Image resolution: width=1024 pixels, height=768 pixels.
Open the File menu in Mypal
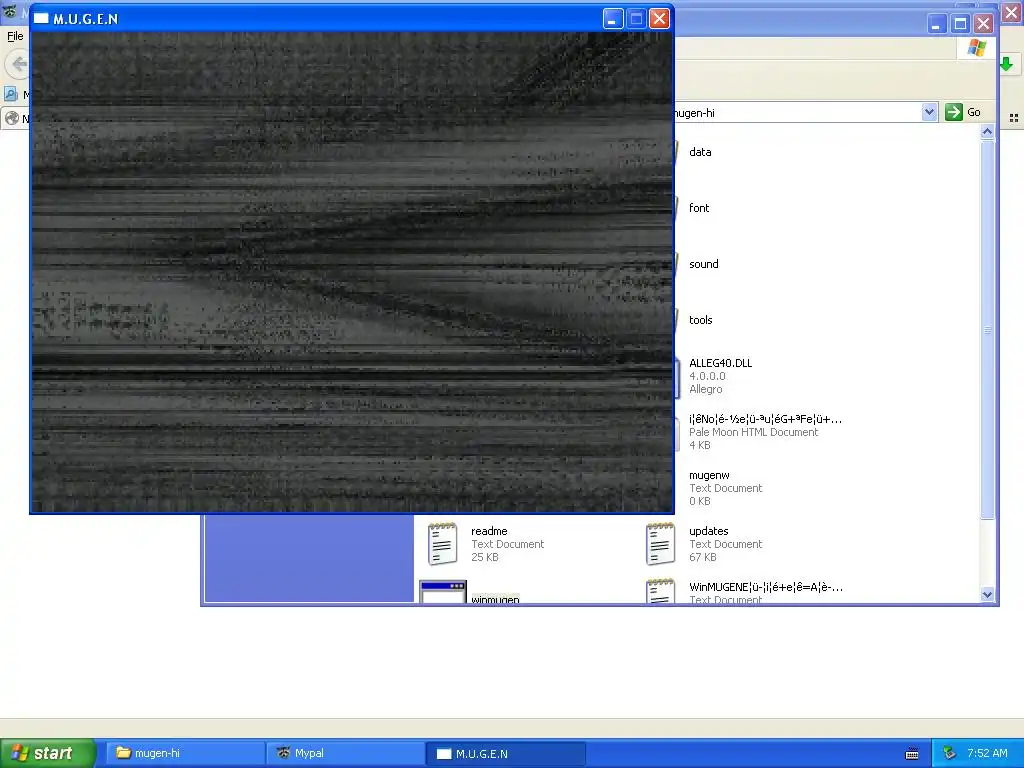(x=15, y=36)
